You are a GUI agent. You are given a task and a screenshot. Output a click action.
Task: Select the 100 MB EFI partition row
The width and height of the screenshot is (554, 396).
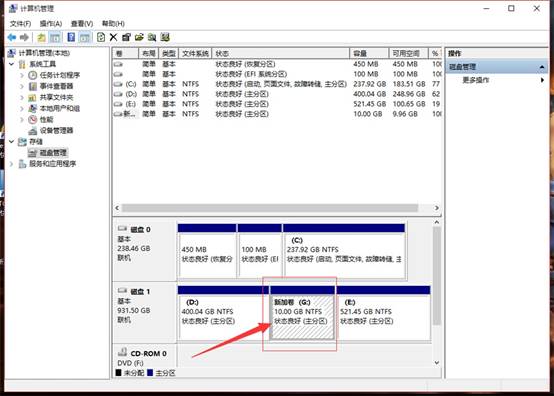pyautogui.click(x=277, y=74)
